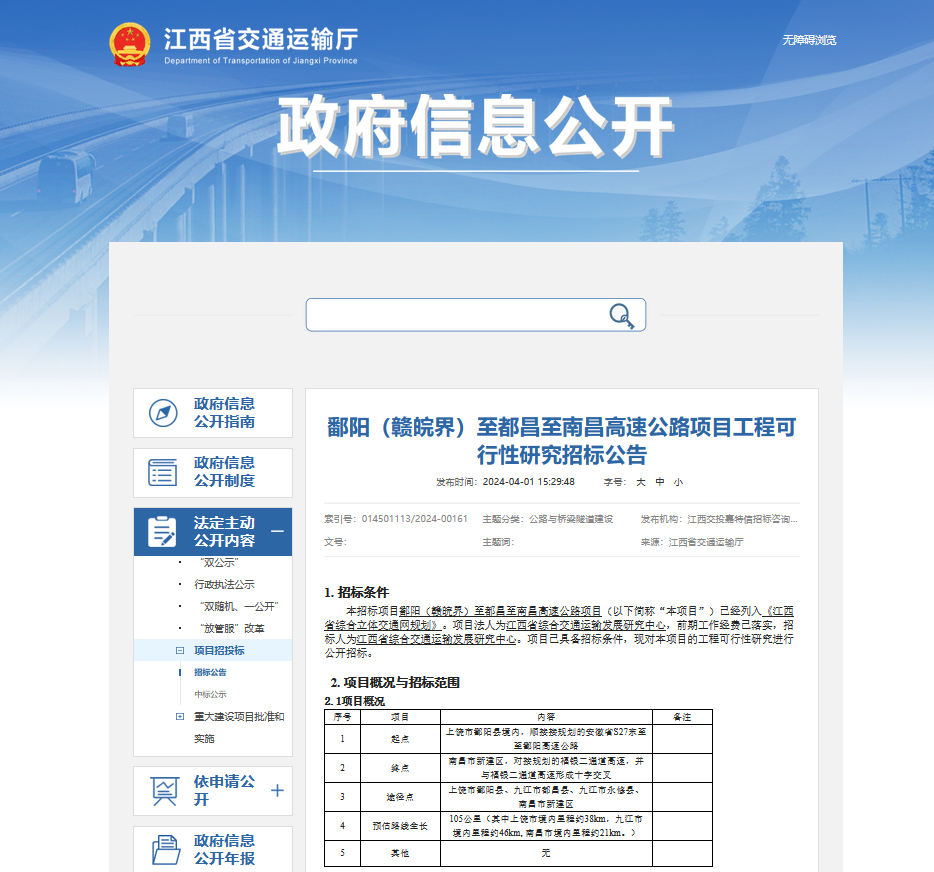This screenshot has width=934, height=872.
Task: Click the search magnifier icon
Action: pyautogui.click(x=622, y=314)
